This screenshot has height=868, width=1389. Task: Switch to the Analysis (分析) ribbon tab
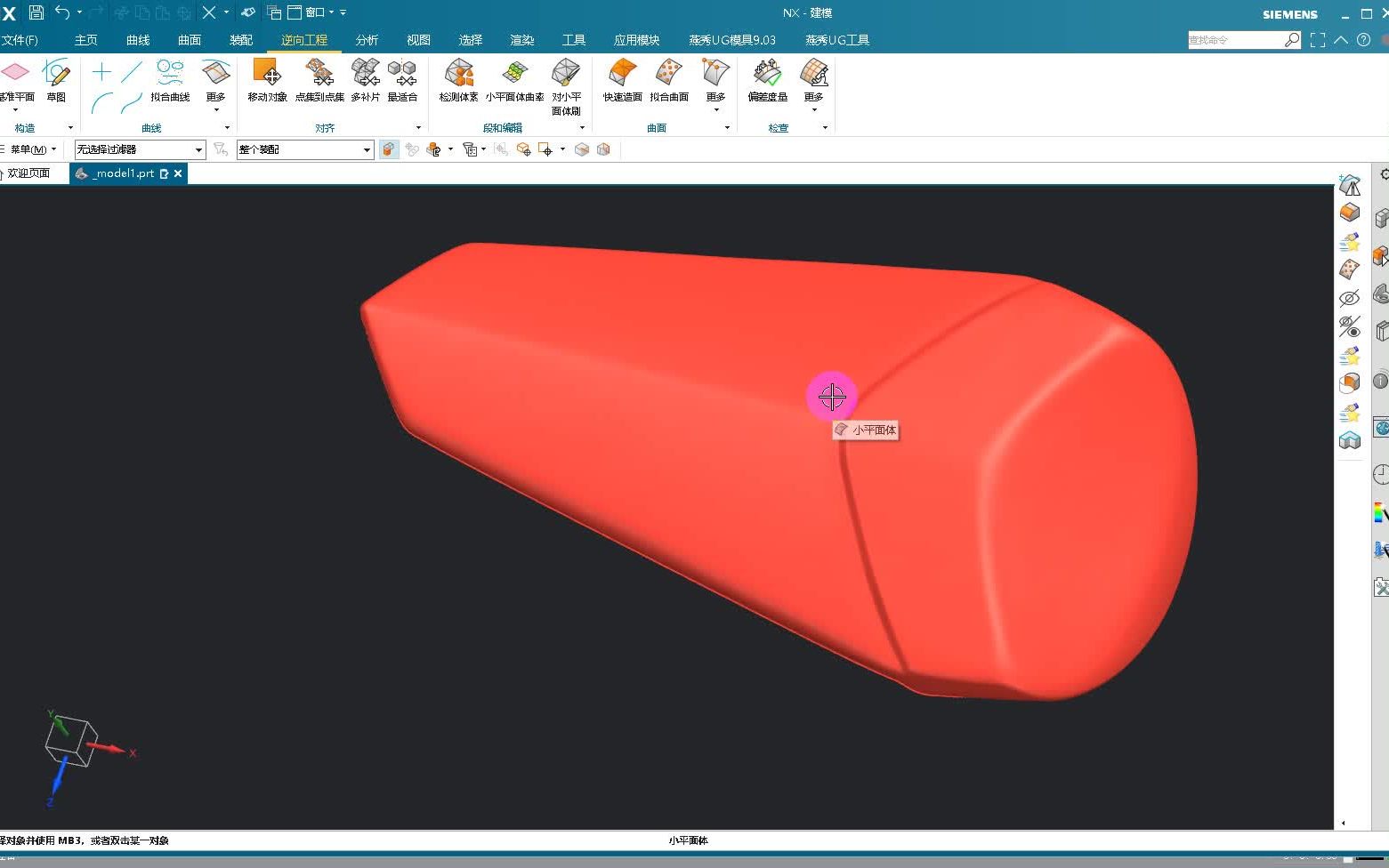(x=367, y=40)
